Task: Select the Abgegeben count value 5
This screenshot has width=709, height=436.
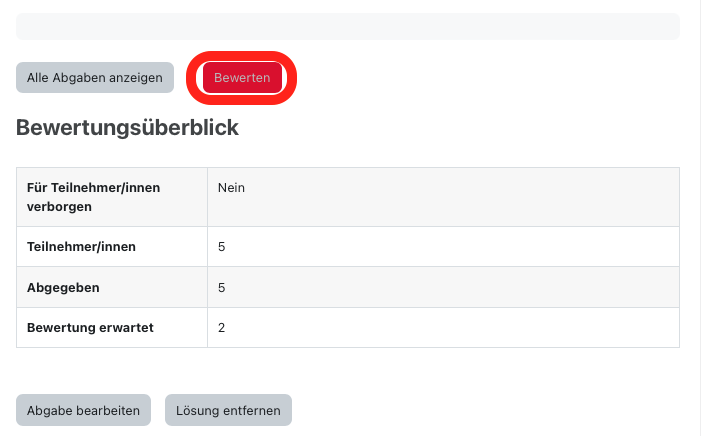Action: point(222,287)
